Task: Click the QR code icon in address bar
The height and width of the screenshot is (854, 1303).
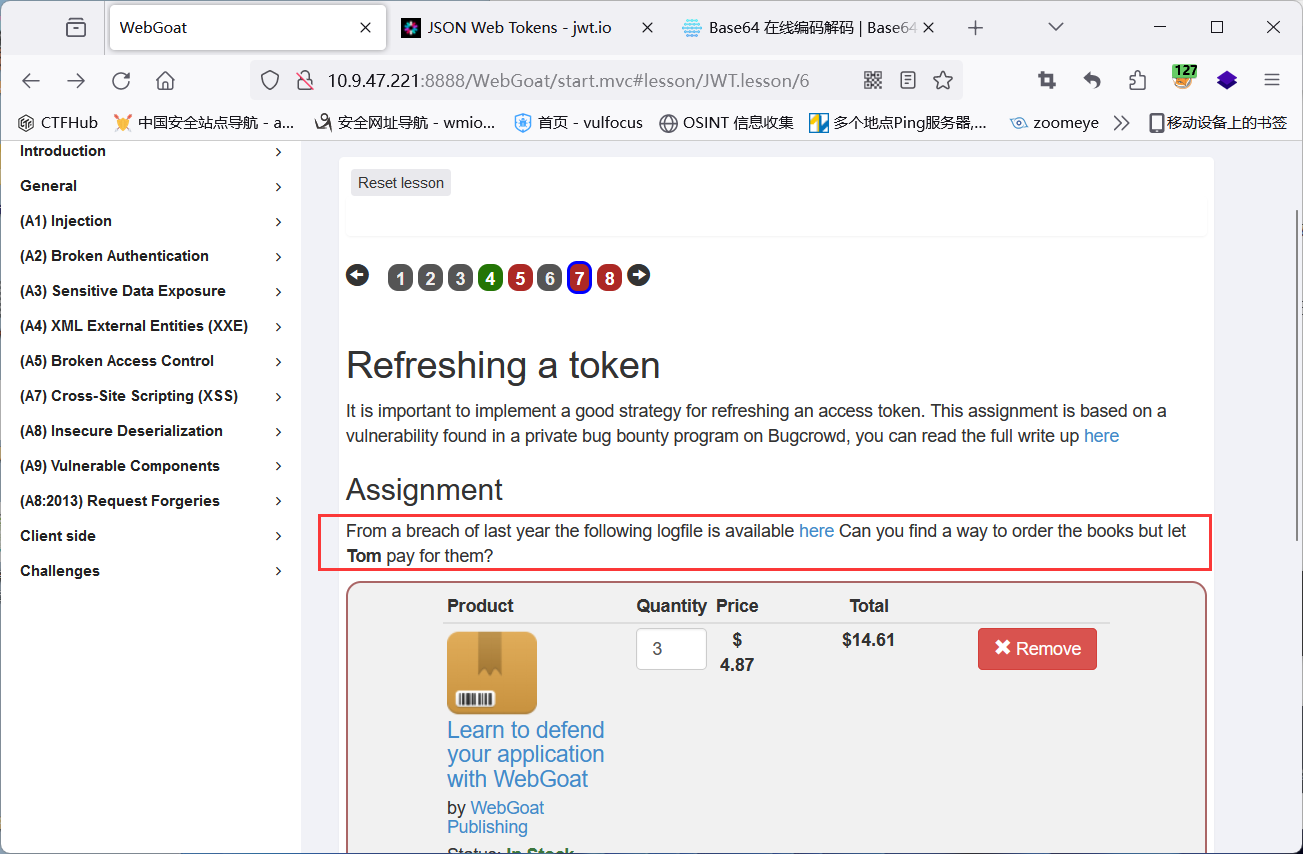Action: [x=873, y=81]
